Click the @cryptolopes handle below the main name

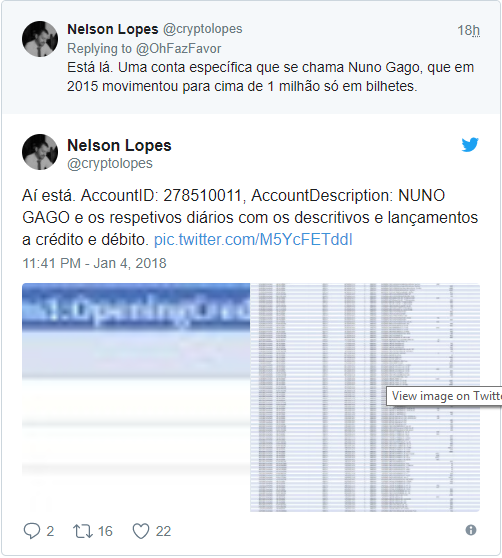pos(110,164)
